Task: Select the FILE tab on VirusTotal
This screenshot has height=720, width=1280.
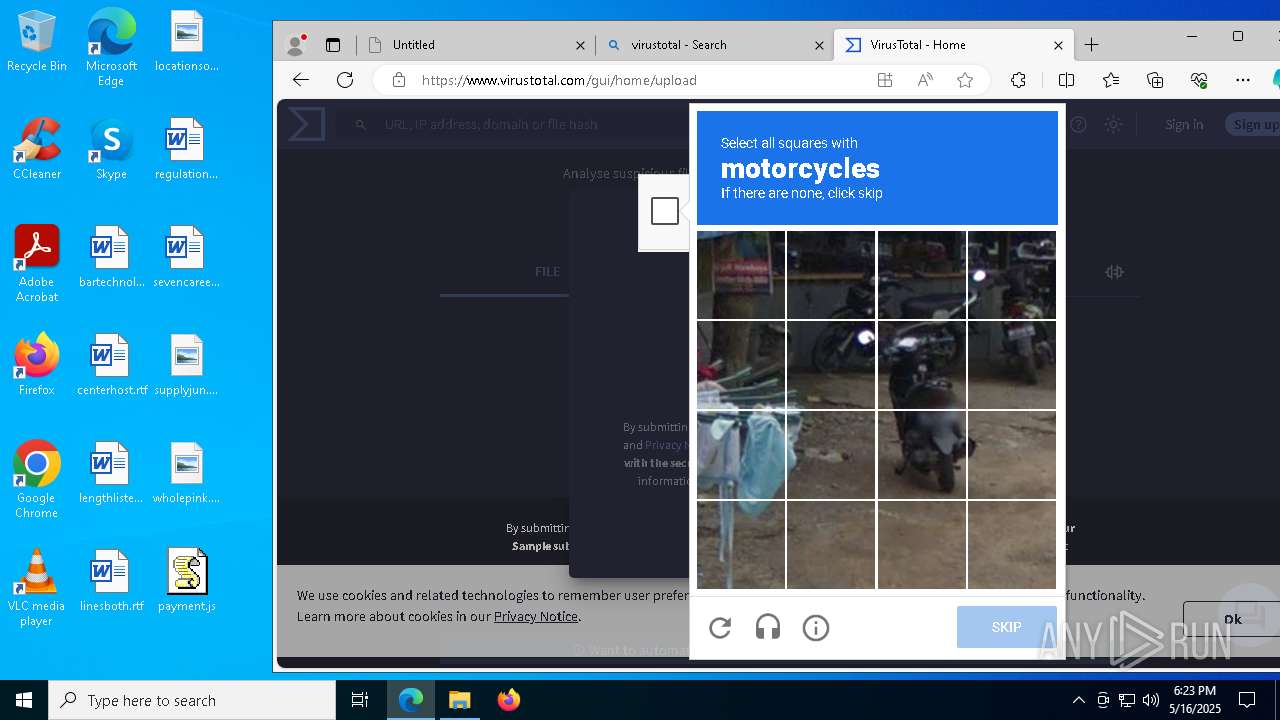Action: pos(547,272)
